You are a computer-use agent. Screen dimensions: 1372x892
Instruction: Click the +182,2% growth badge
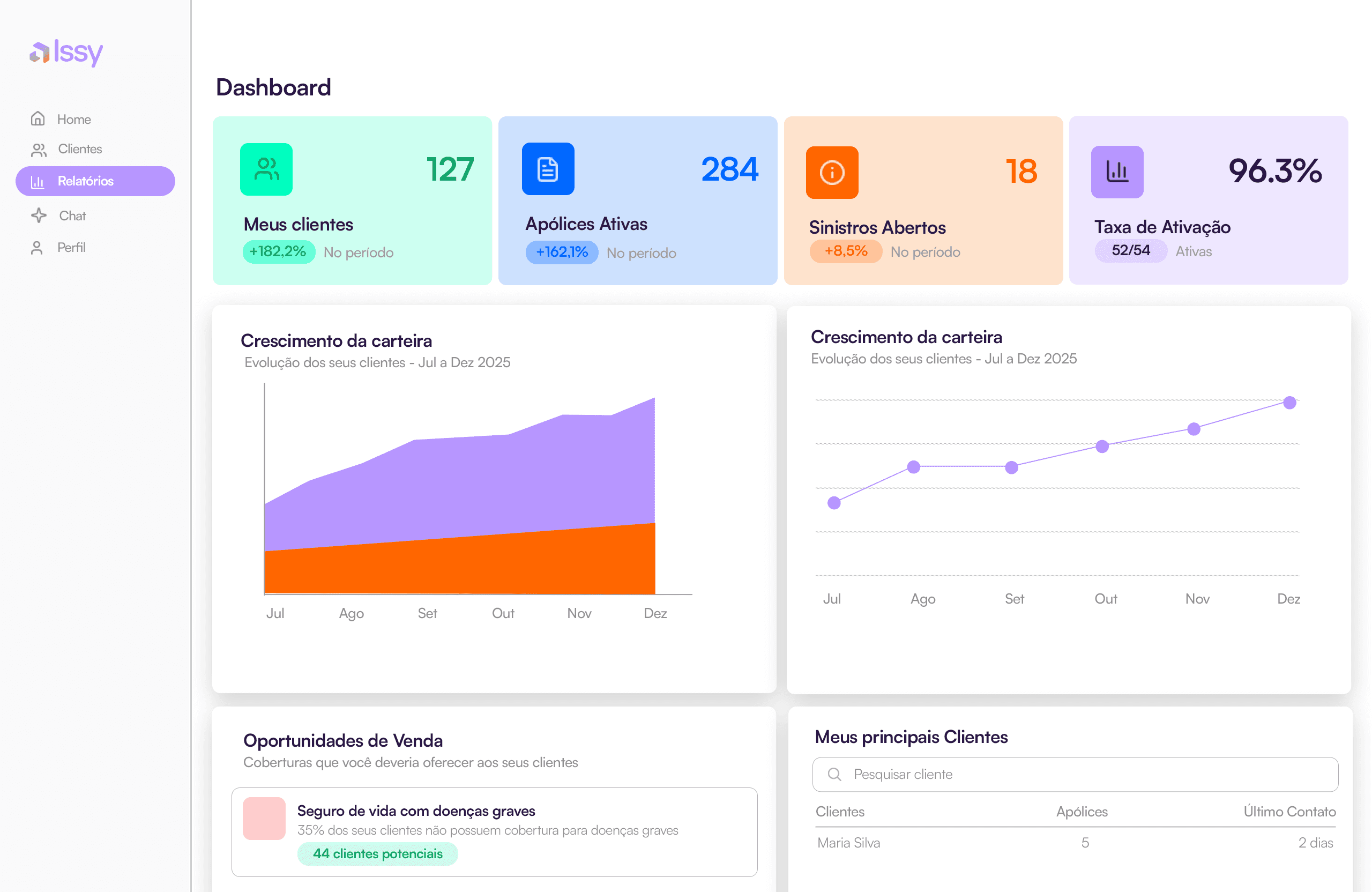point(279,252)
